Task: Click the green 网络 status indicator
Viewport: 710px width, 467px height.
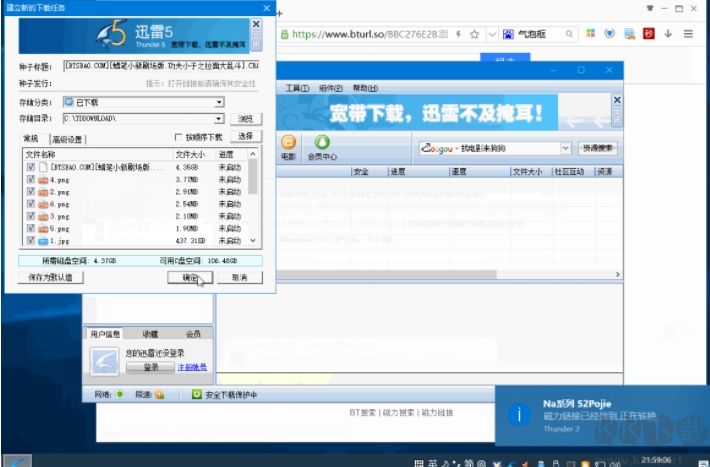Action: click(120, 395)
